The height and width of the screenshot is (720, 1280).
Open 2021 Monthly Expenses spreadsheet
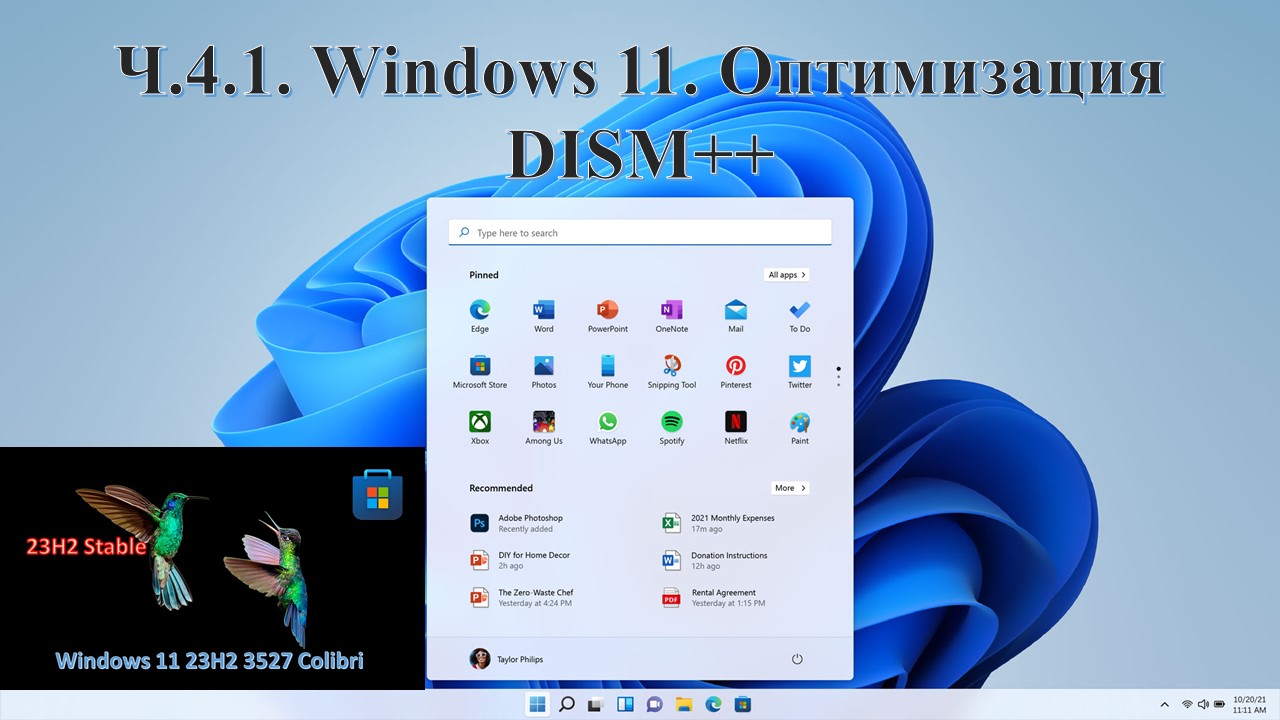[x=718, y=523]
